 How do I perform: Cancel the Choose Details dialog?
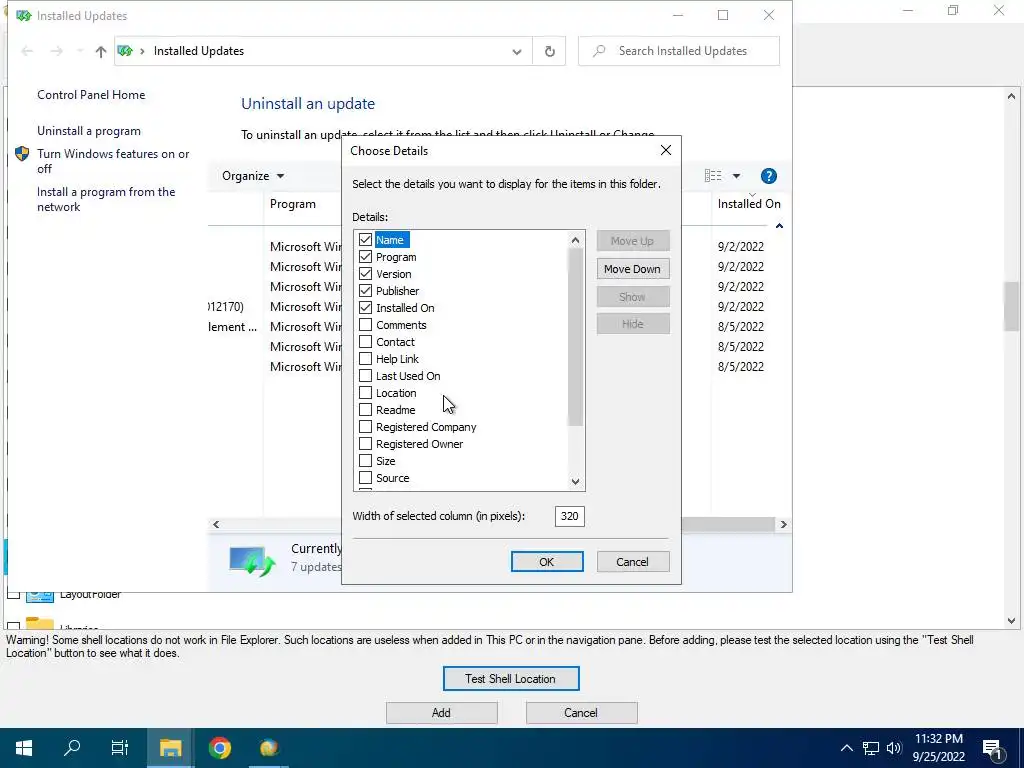pos(632,562)
